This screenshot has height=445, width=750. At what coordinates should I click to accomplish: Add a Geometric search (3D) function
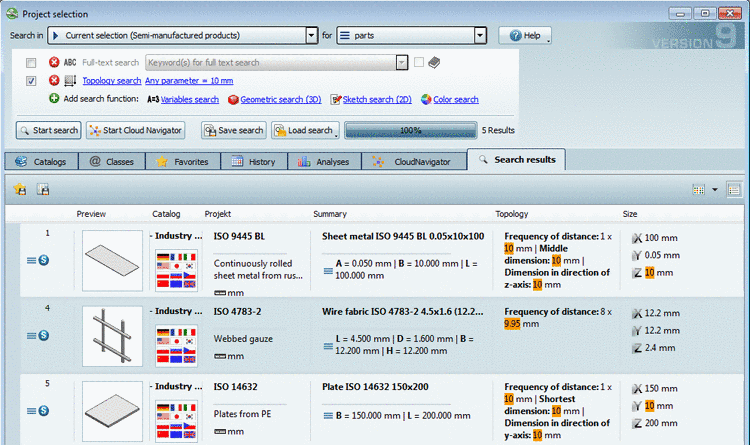pos(280,99)
